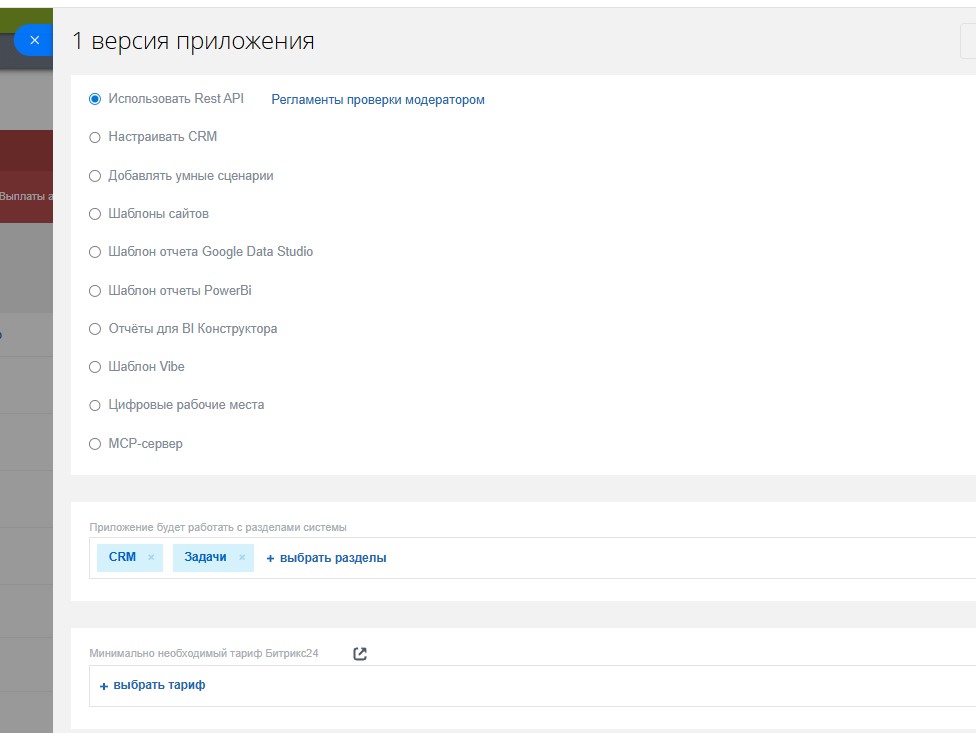976x733 pixels.
Task: Click the Задачи tag in sections field
Action: click(x=205, y=558)
